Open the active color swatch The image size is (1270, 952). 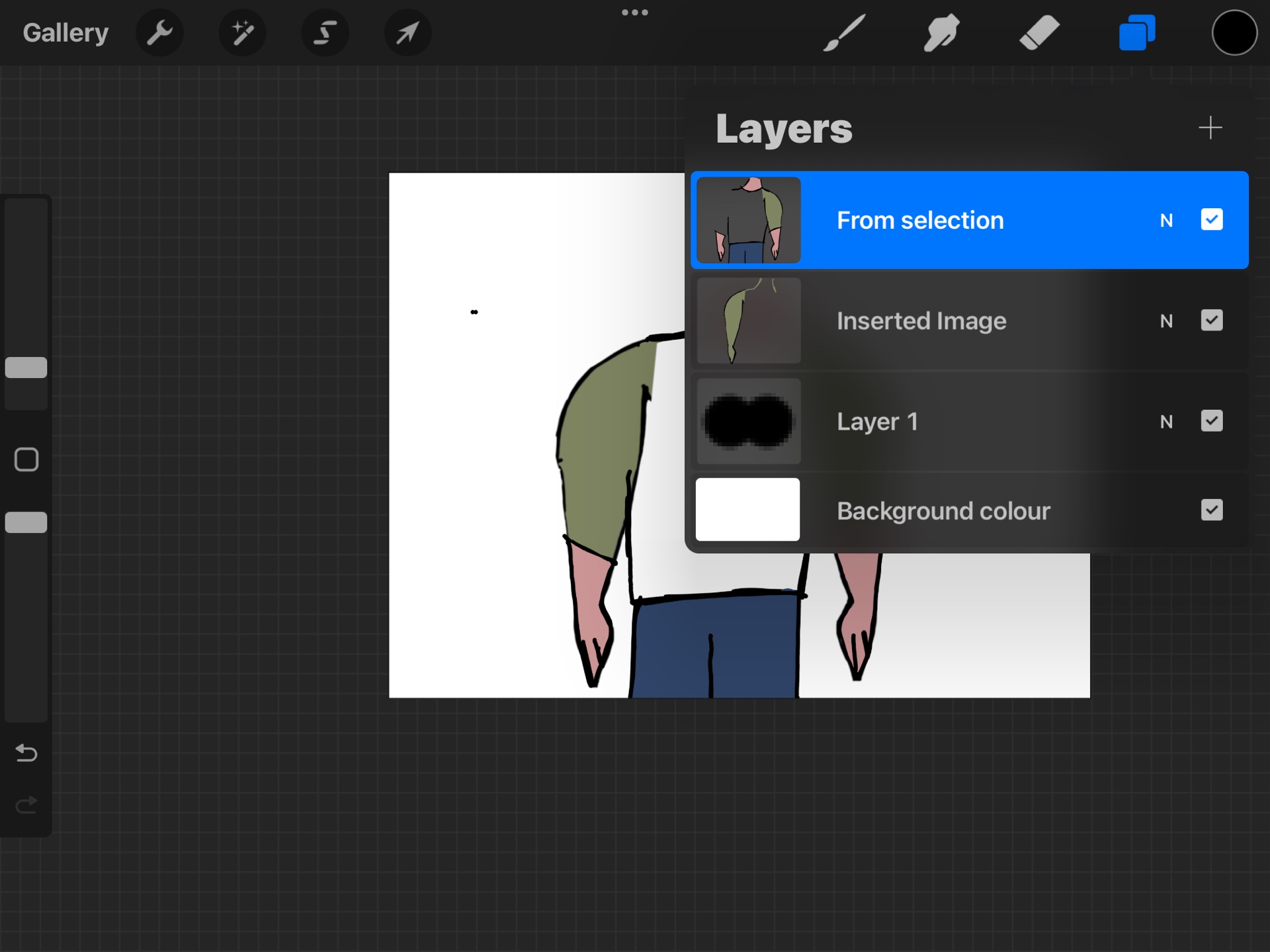pos(1234,32)
